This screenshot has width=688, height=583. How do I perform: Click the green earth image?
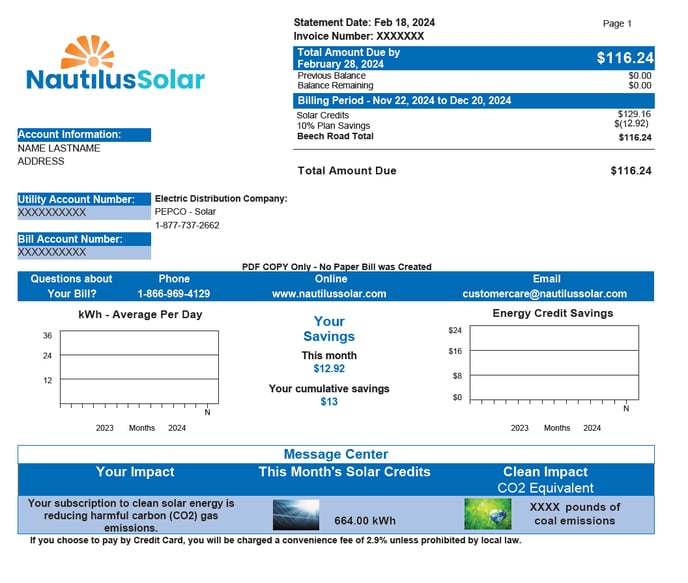(x=487, y=514)
